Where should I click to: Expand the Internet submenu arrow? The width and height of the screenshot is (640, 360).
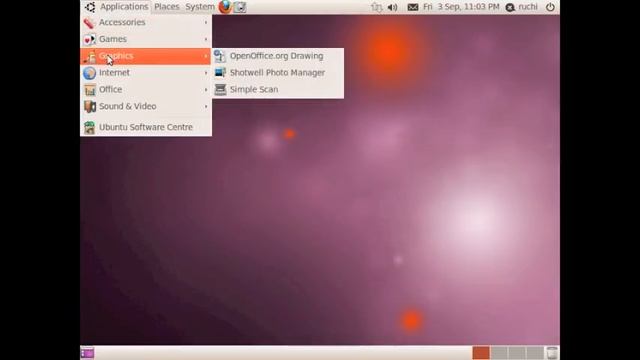pos(206,73)
